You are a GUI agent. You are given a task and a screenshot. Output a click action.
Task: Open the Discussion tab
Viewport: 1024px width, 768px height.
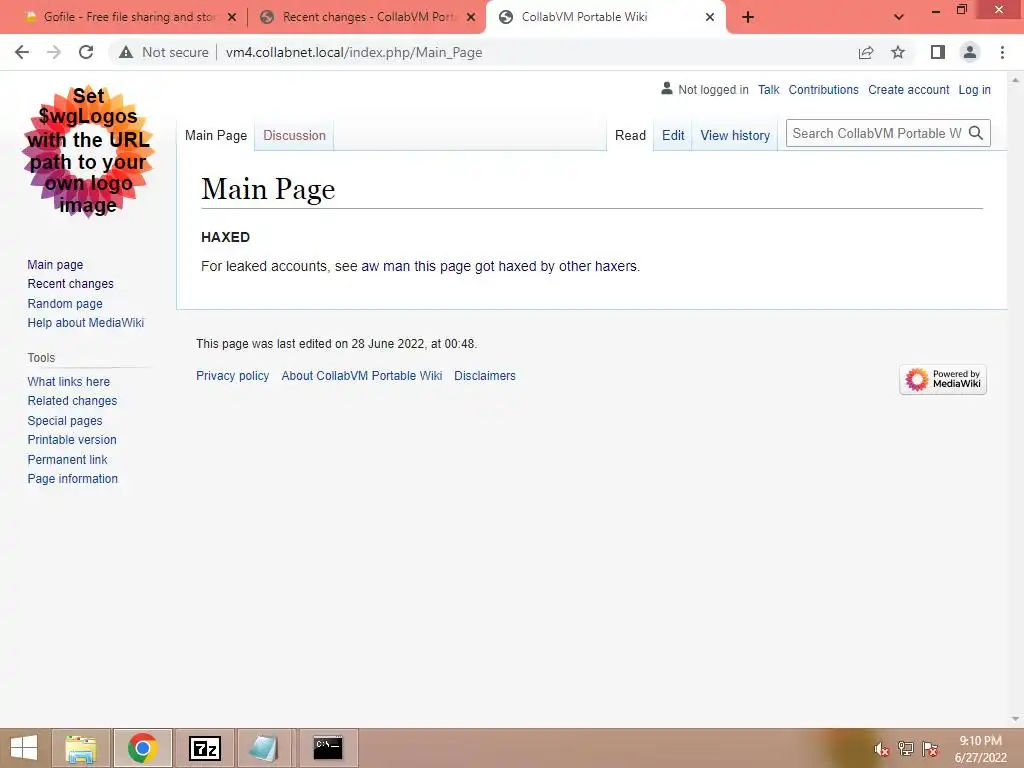tap(295, 135)
